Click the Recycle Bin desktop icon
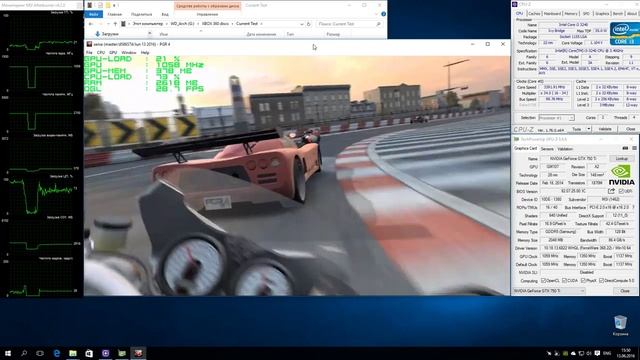The width and height of the screenshot is (640, 360). pyautogui.click(x=620, y=326)
